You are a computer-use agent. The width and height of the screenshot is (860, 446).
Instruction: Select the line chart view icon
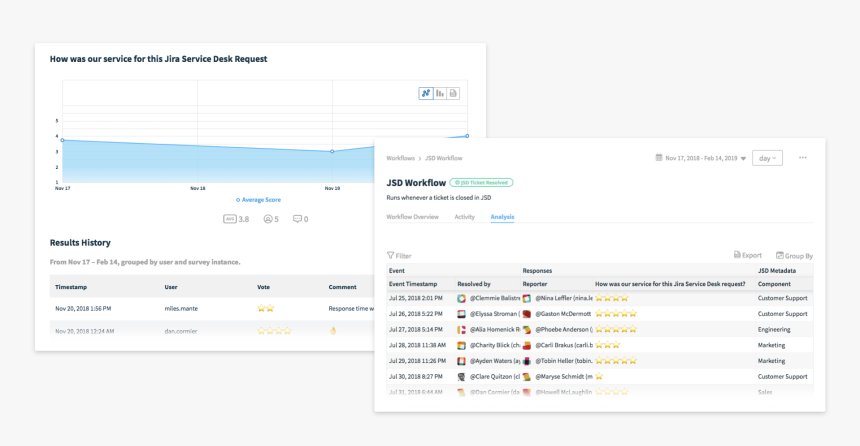pos(426,93)
